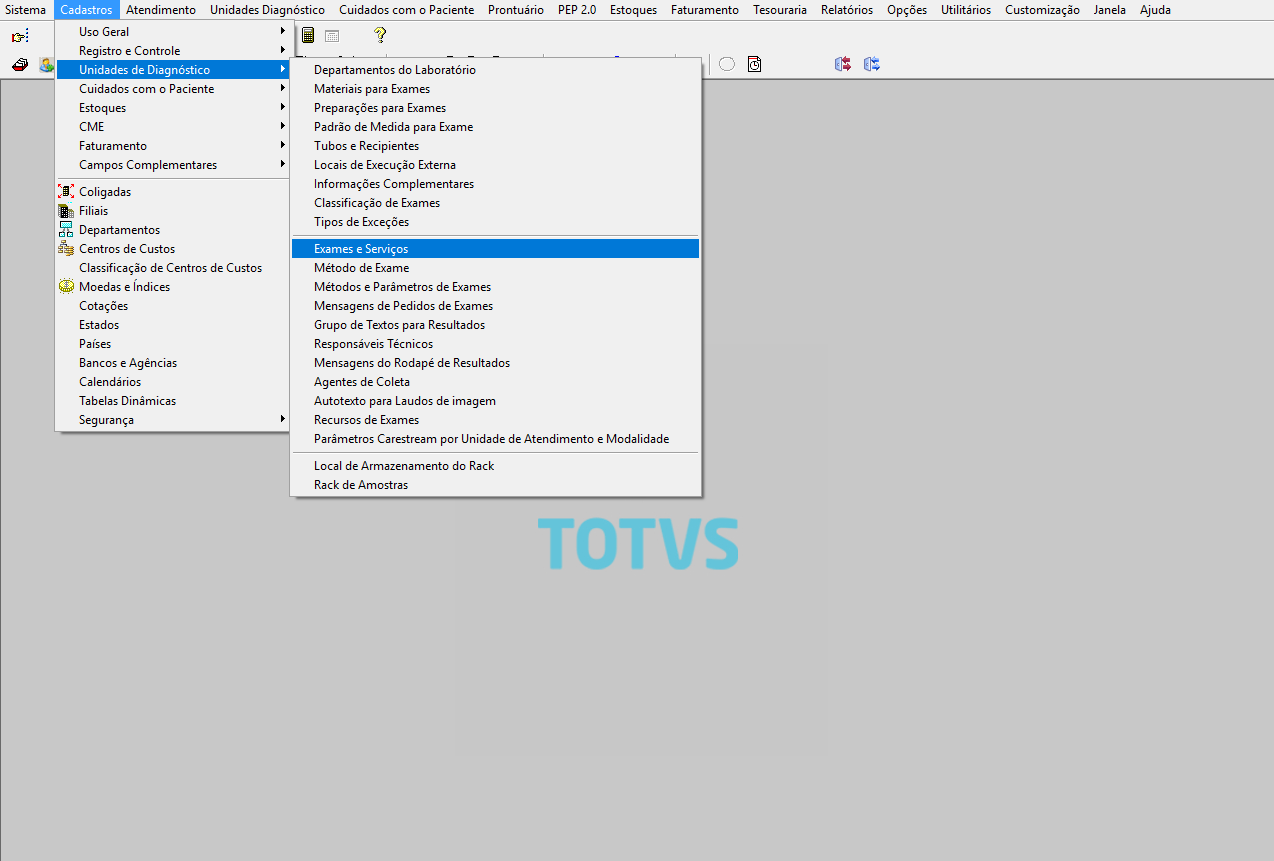Image resolution: width=1274 pixels, height=861 pixels.
Task: Select Preparações para Exames
Action: click(495, 108)
